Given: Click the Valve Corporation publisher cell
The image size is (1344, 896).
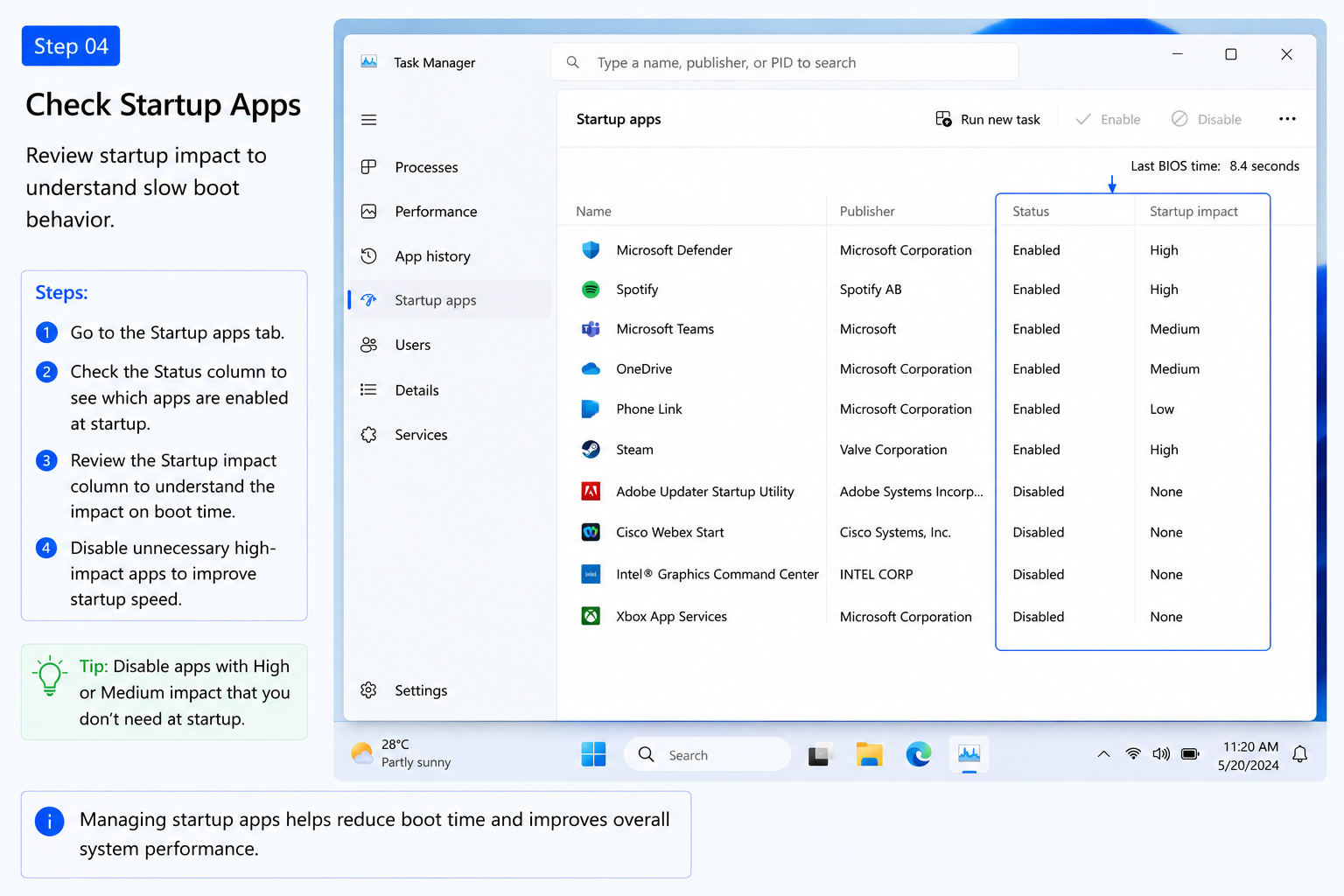Looking at the screenshot, I should pos(893,449).
